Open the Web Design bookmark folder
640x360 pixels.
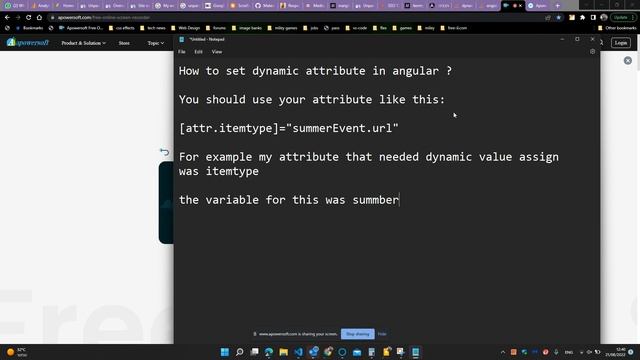(185, 28)
